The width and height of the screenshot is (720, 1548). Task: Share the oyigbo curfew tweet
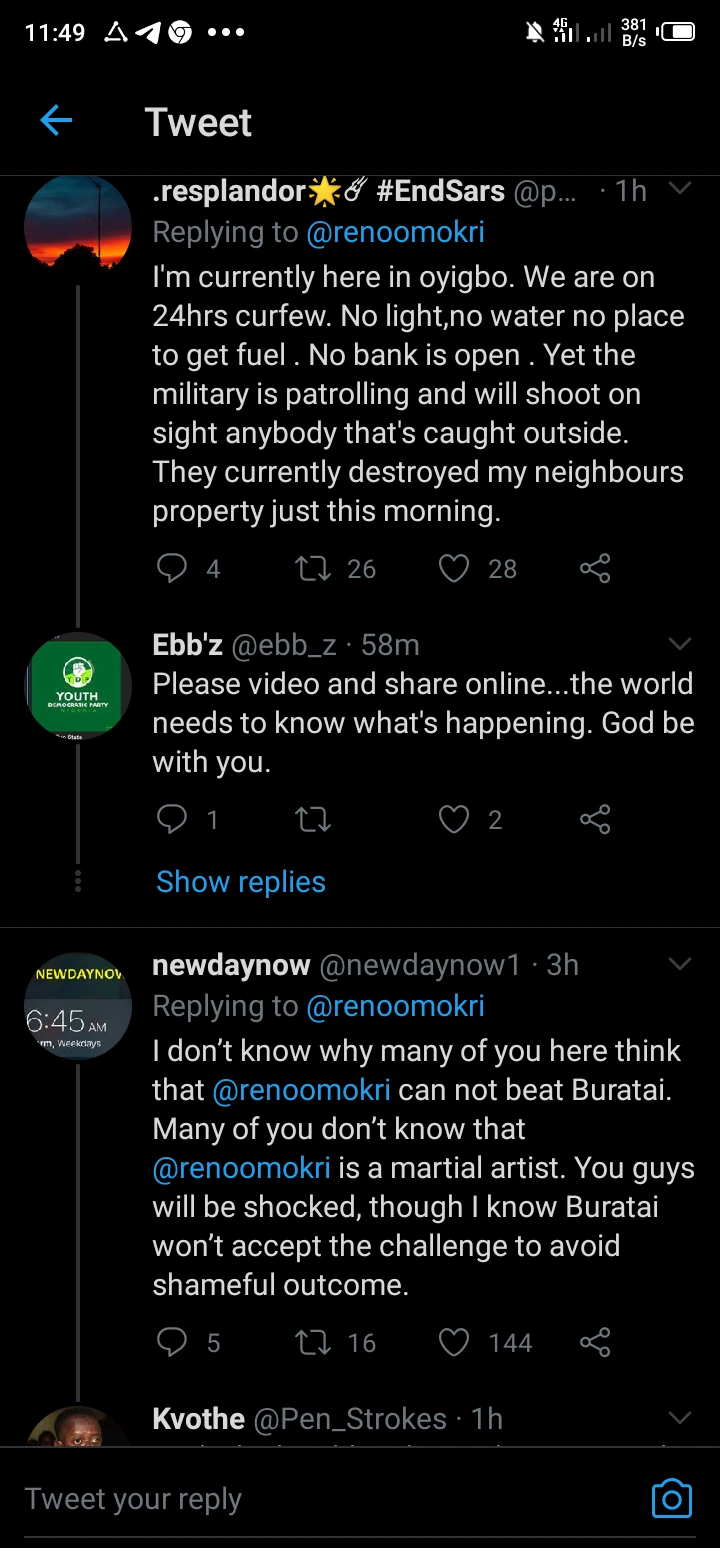595,569
